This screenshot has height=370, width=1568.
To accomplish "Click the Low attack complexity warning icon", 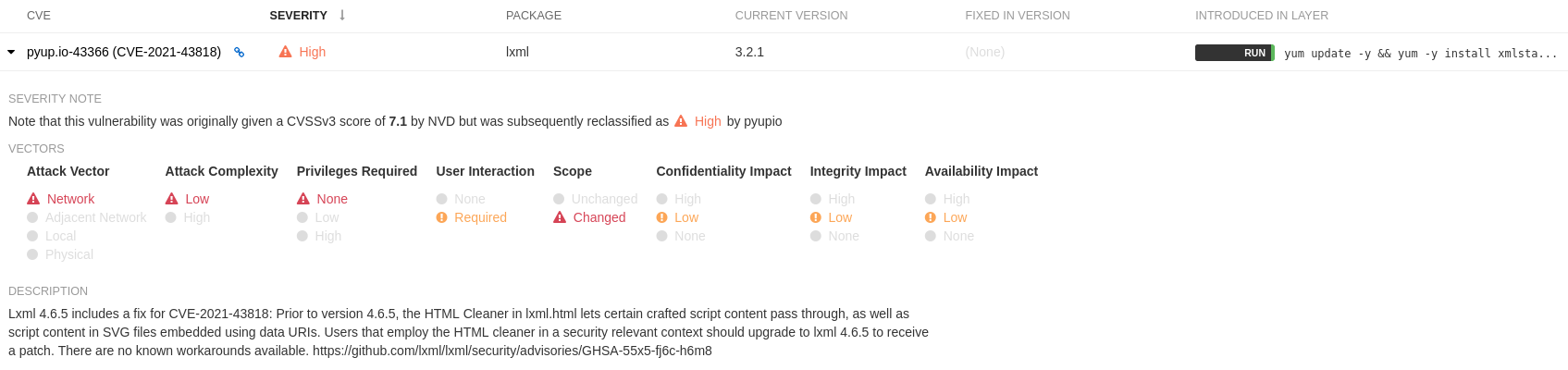I will tap(172, 199).
